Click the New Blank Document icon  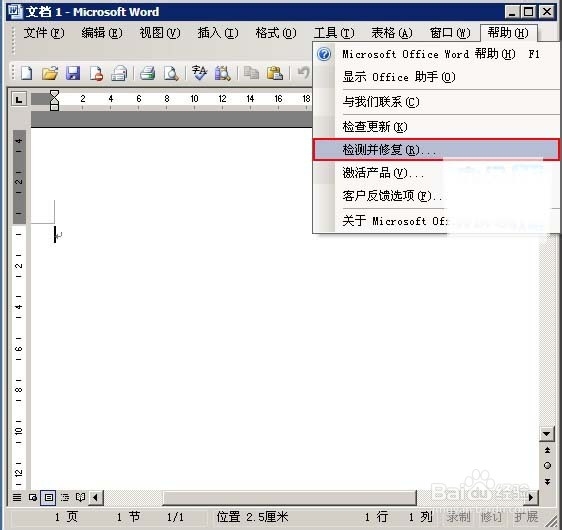coord(27,73)
